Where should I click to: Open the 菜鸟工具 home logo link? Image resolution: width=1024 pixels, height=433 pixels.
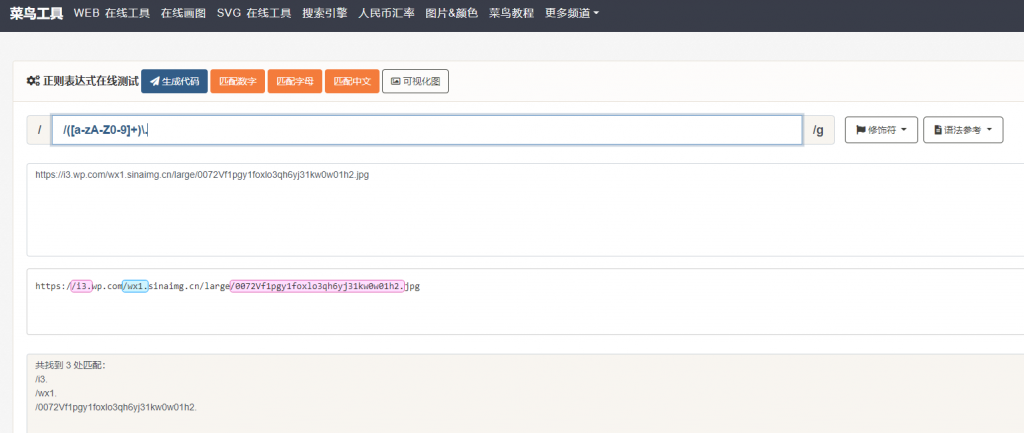pyautogui.click(x=37, y=13)
